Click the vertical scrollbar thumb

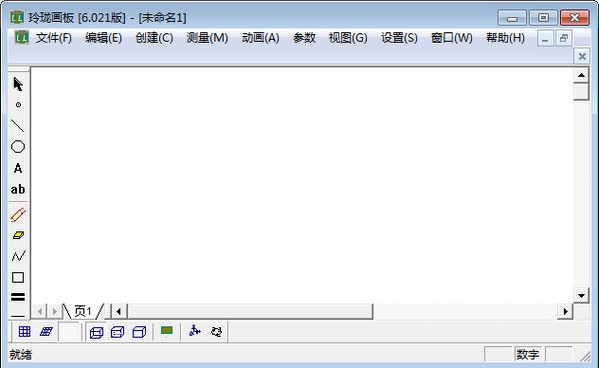[581, 91]
